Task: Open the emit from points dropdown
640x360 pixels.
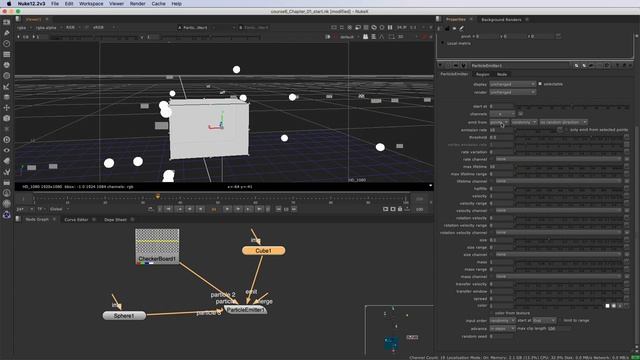Action: point(499,122)
